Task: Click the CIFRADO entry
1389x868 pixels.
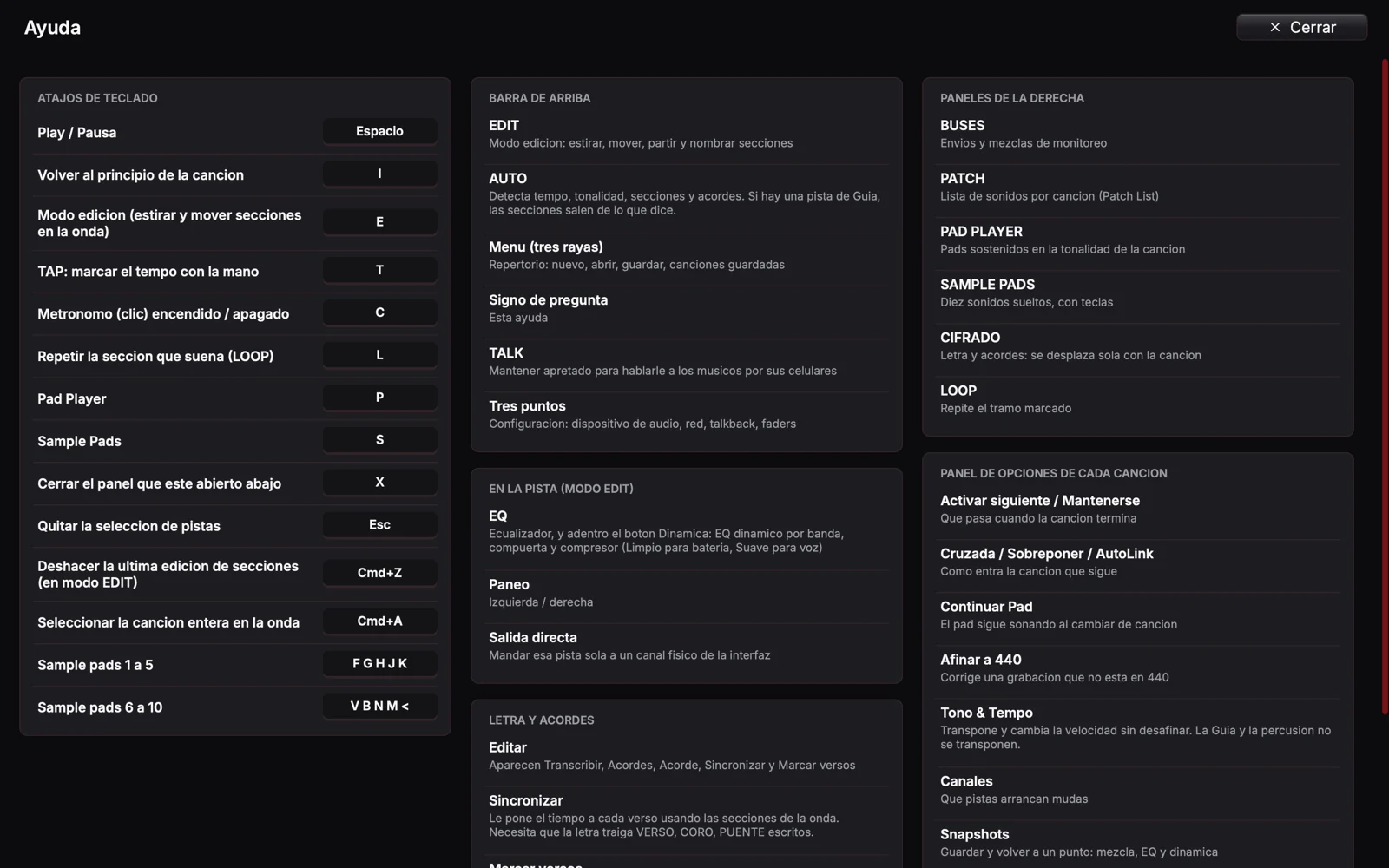Action: (x=1138, y=345)
